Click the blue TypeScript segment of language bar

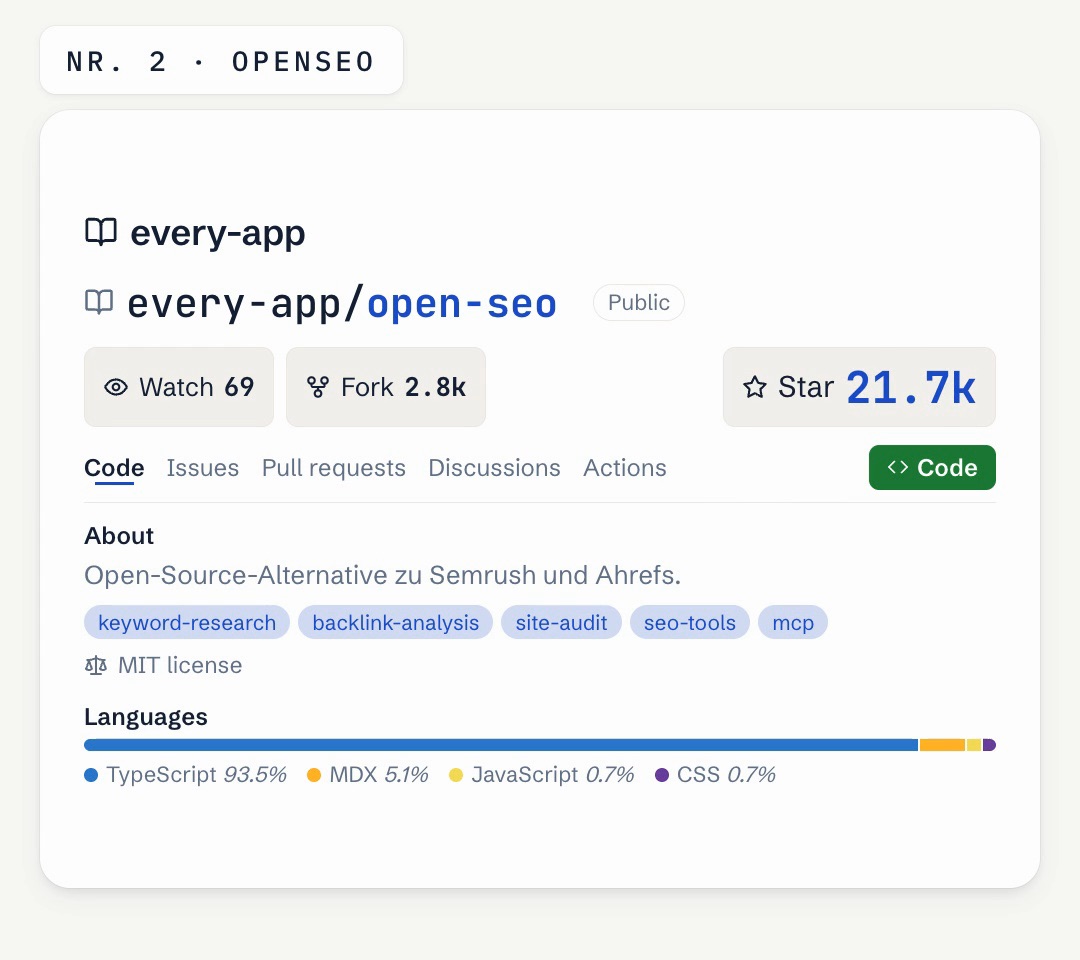501,745
